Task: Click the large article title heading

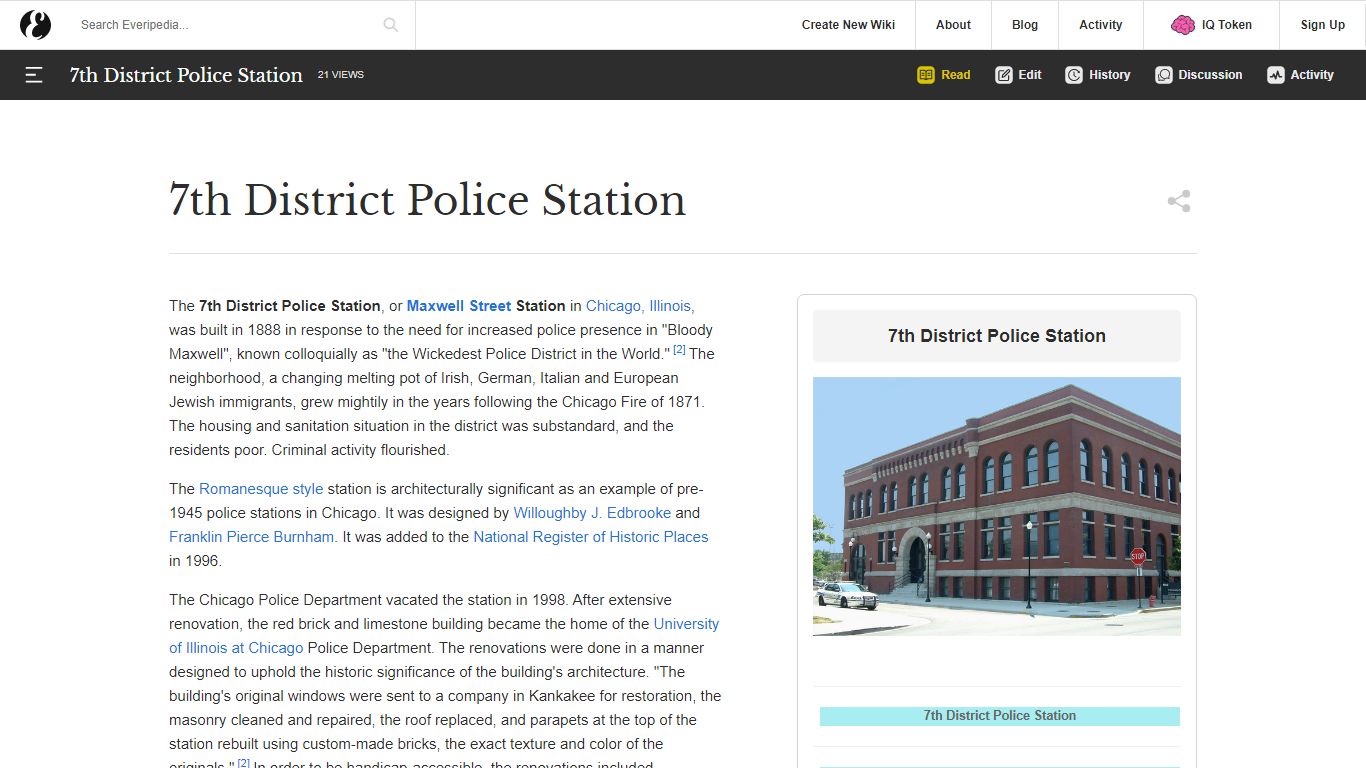Action: click(x=427, y=200)
